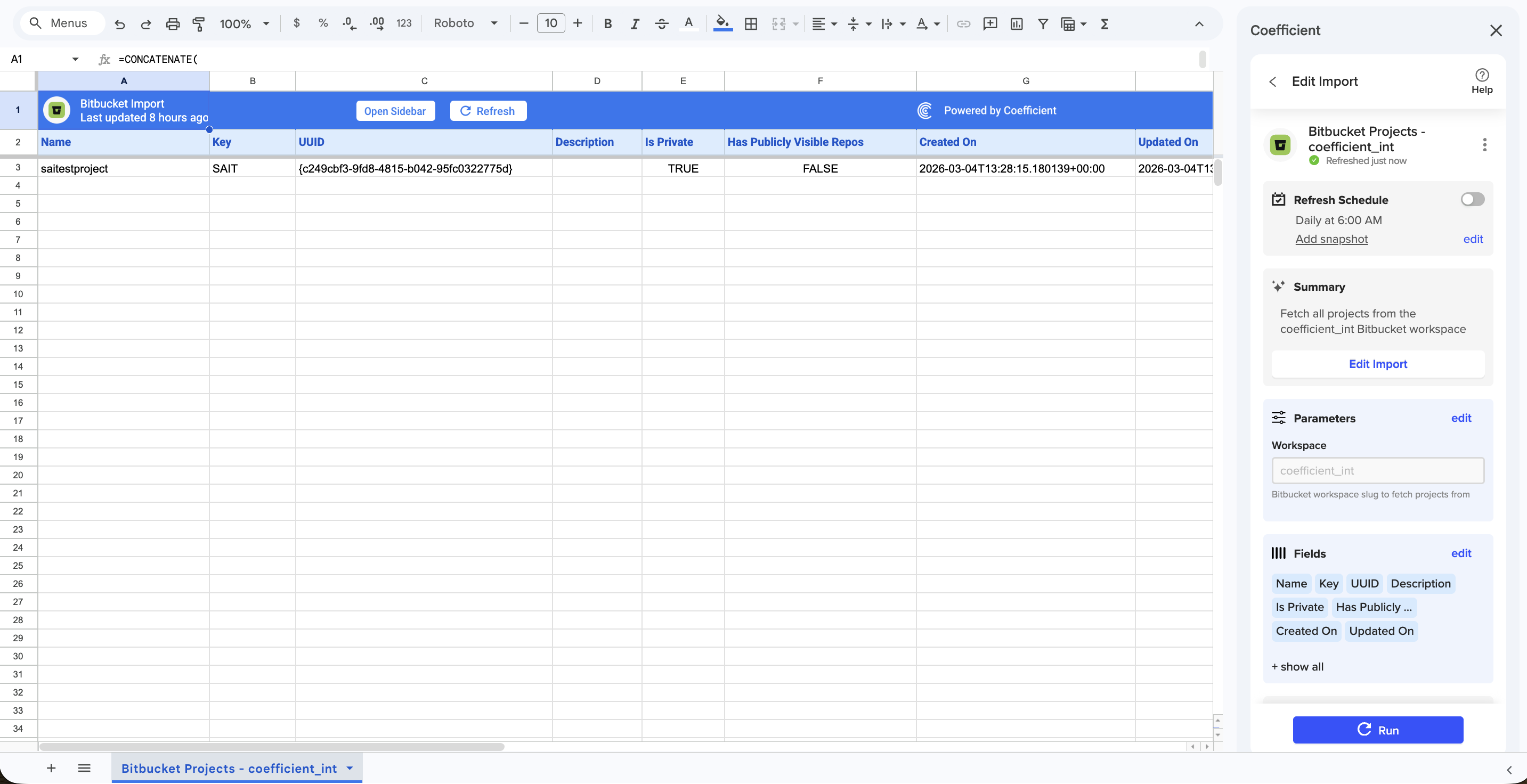The width and height of the screenshot is (1527, 784).
Task: Select the UUID header cell
Action: [x=424, y=142]
